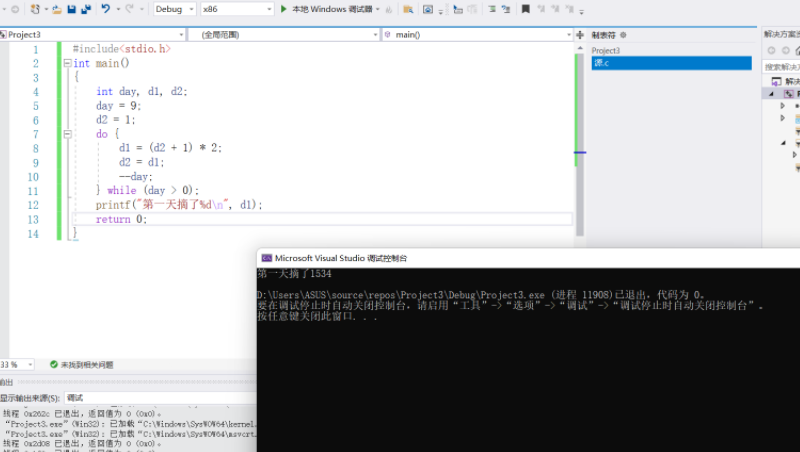
Task: Click the Project3.exe exit path console line
Action: (x=481, y=295)
